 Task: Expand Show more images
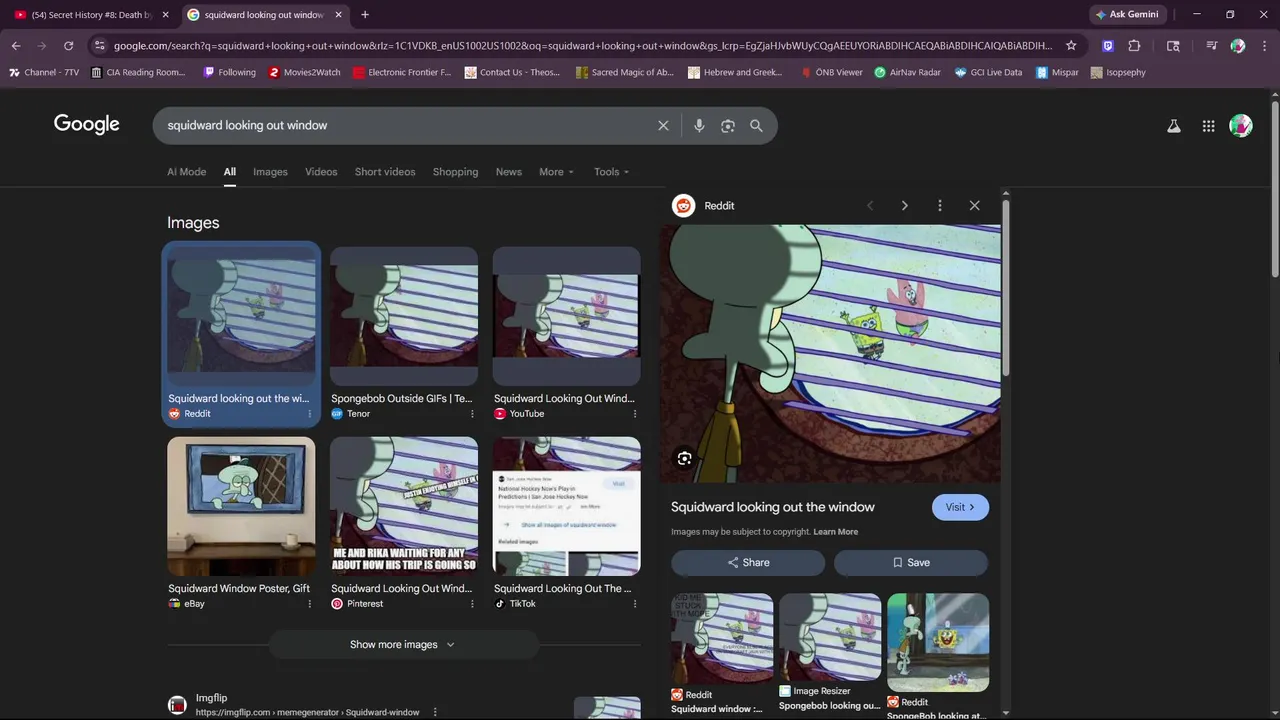tap(403, 645)
